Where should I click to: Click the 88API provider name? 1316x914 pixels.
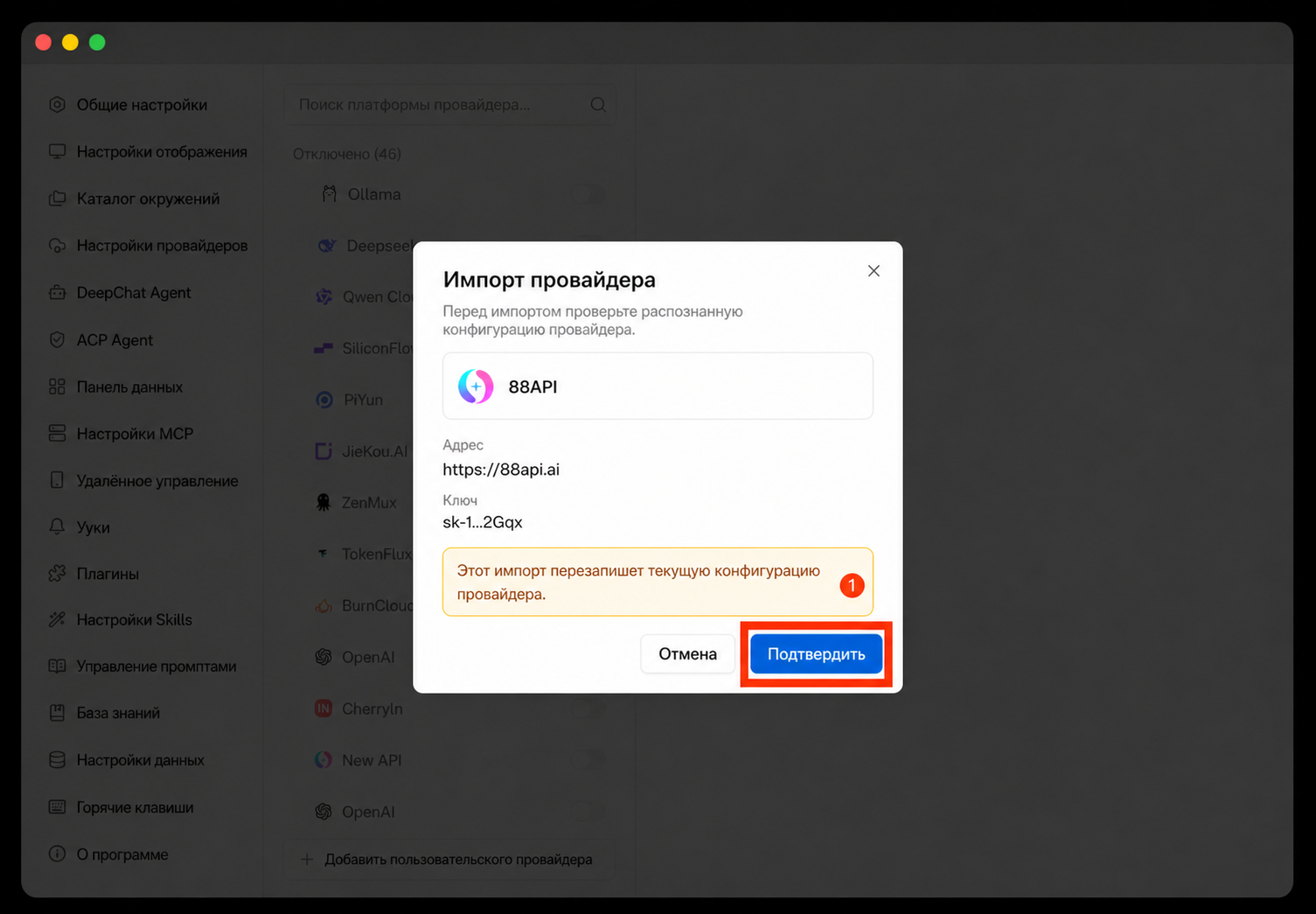pyautogui.click(x=533, y=387)
